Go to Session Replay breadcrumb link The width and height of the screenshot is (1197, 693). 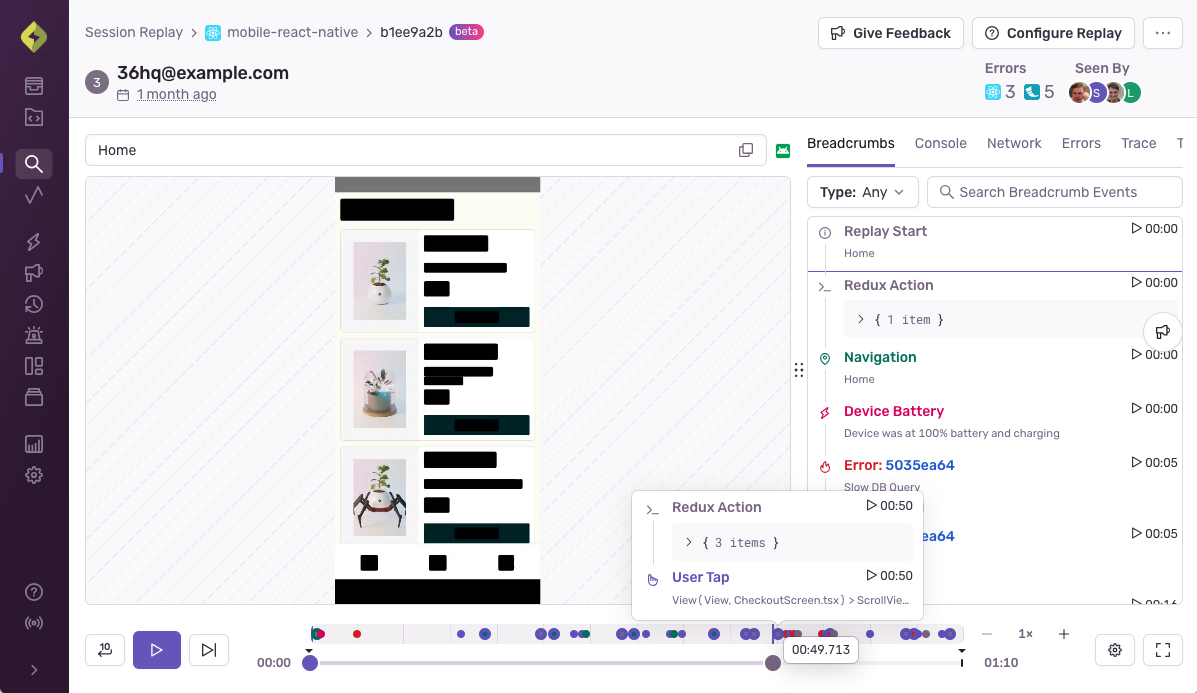(134, 32)
